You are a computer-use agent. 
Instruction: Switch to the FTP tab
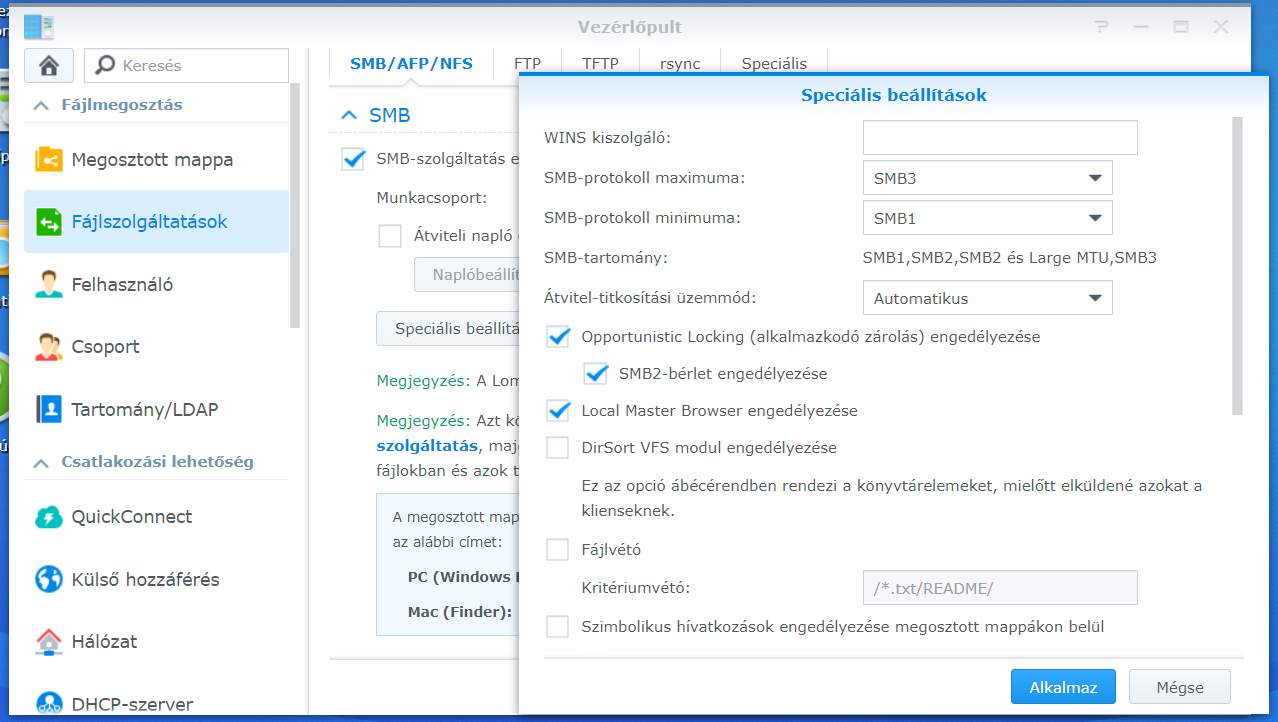click(x=527, y=62)
